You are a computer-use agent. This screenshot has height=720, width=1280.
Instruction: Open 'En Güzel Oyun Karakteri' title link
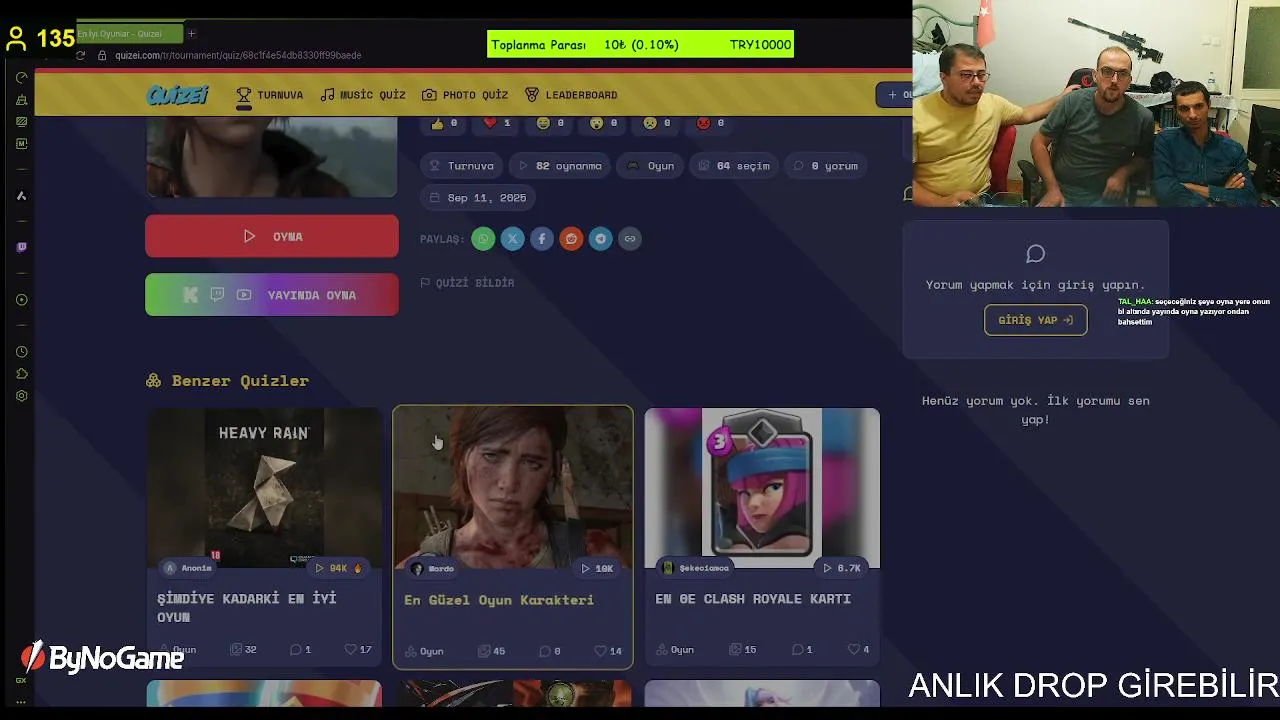[x=499, y=600]
